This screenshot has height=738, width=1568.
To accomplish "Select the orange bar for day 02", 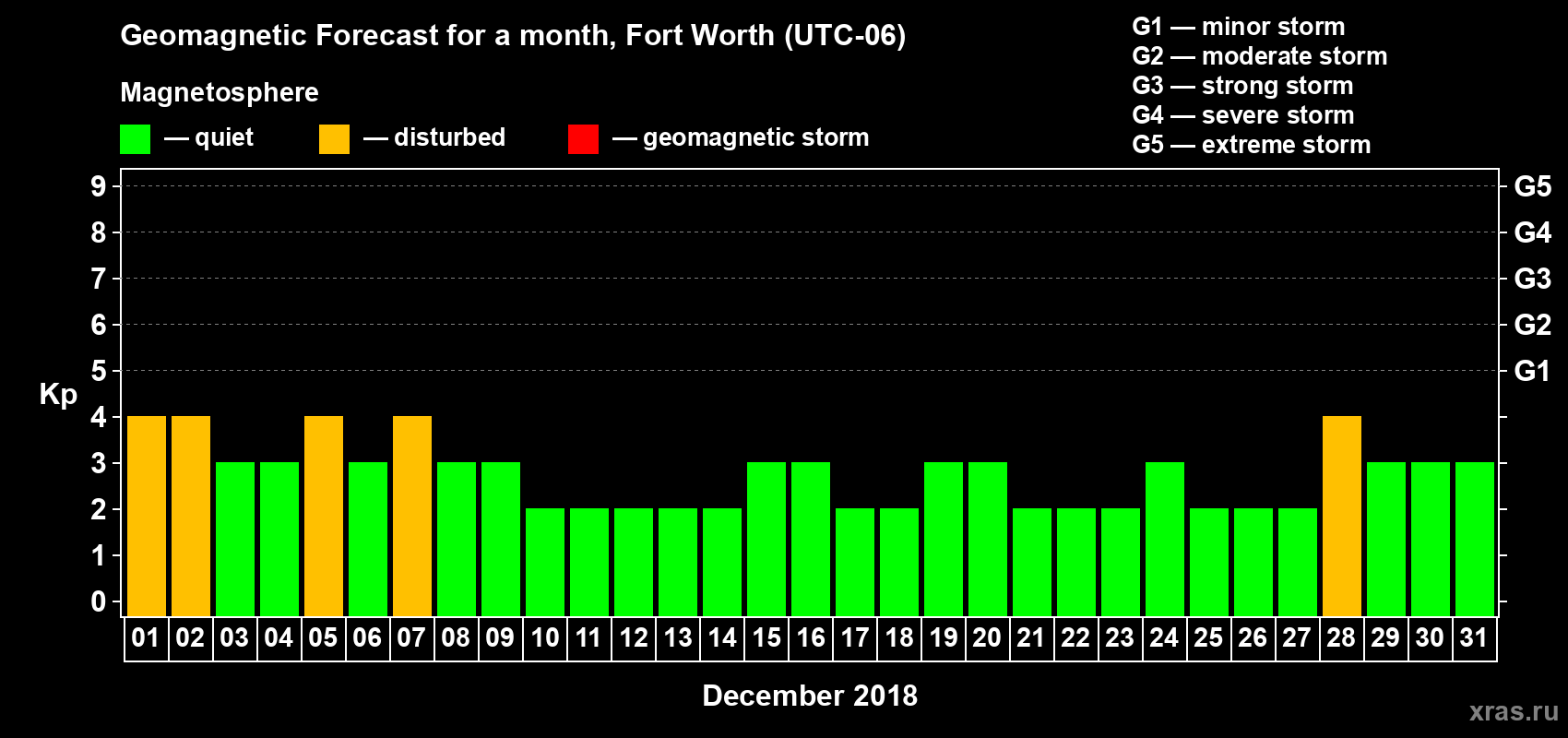I will click(x=191, y=516).
